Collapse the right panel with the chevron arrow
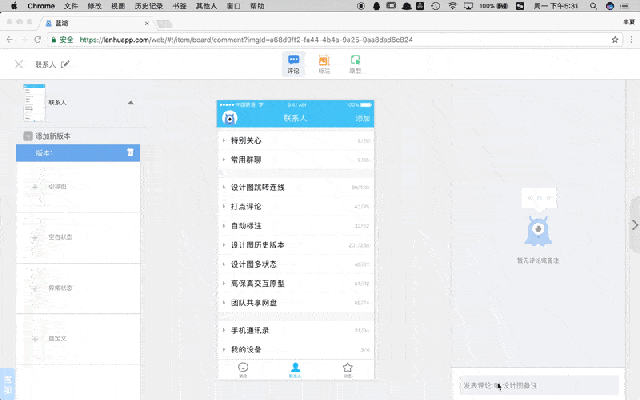The height and width of the screenshot is (400, 640). [x=634, y=225]
